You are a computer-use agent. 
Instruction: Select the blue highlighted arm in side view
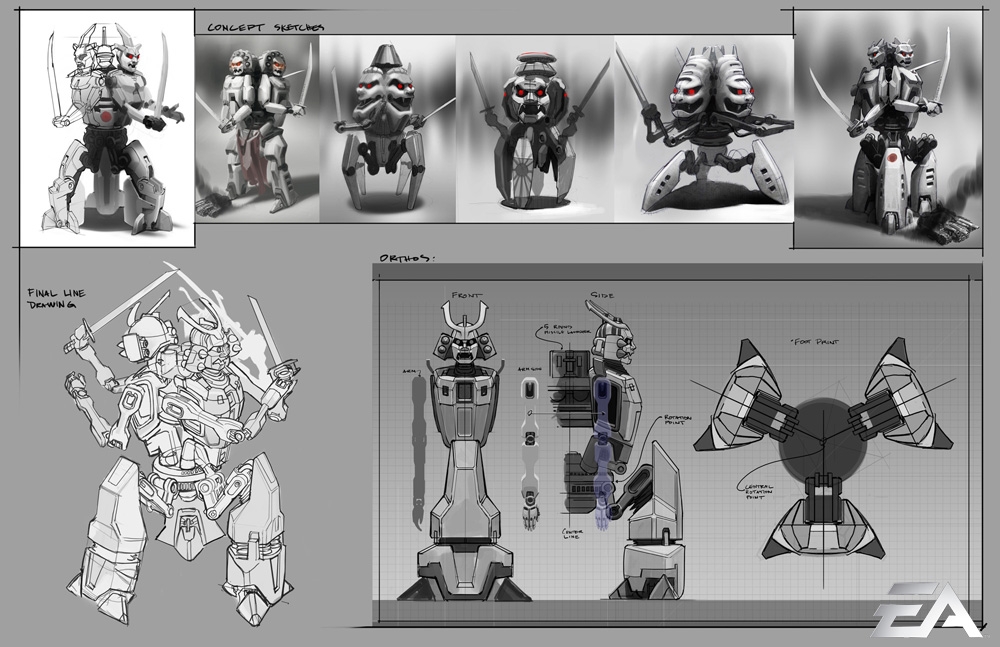[602, 453]
